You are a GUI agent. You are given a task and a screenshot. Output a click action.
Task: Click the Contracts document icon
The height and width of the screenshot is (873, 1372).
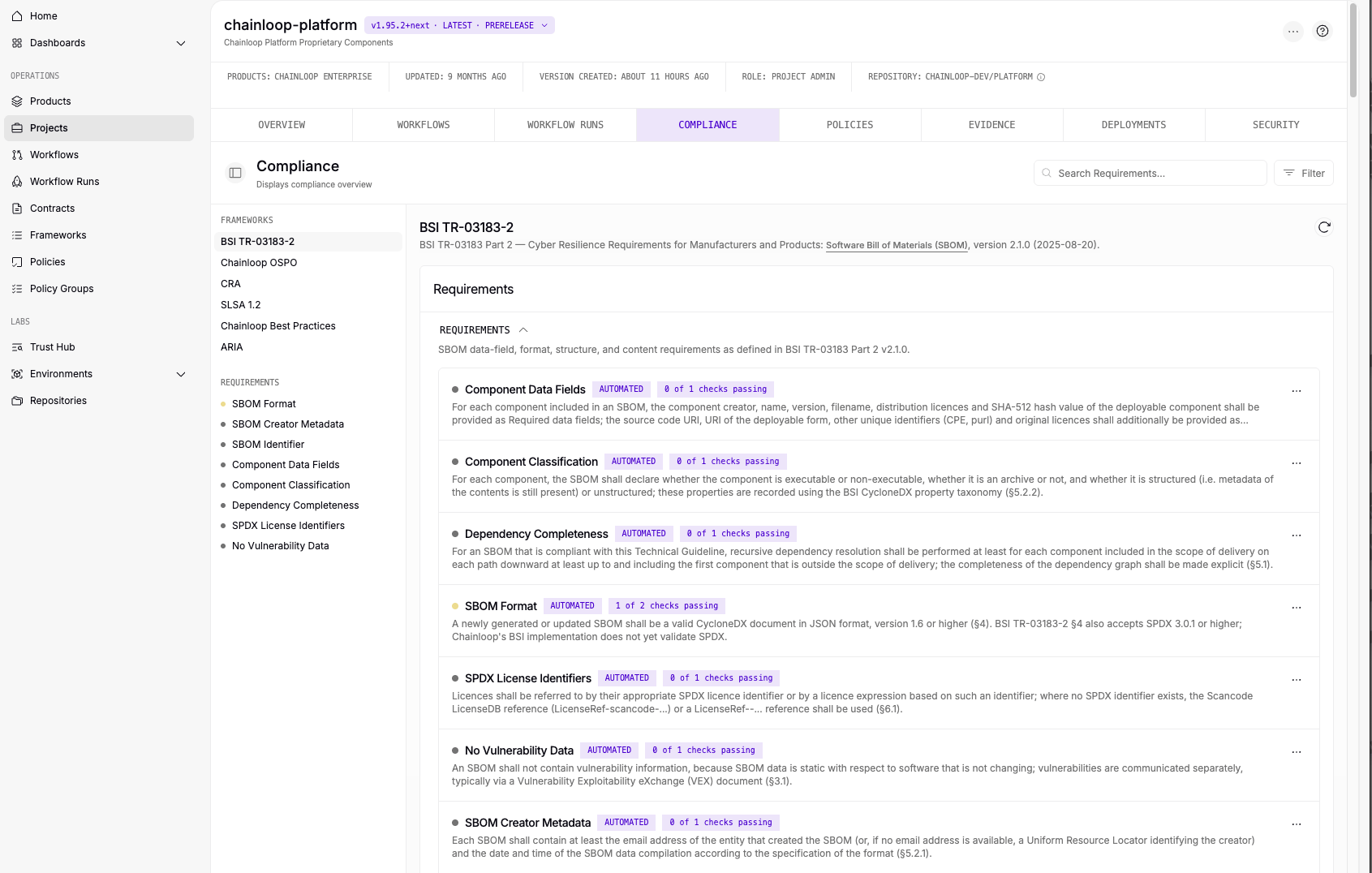tap(17, 209)
